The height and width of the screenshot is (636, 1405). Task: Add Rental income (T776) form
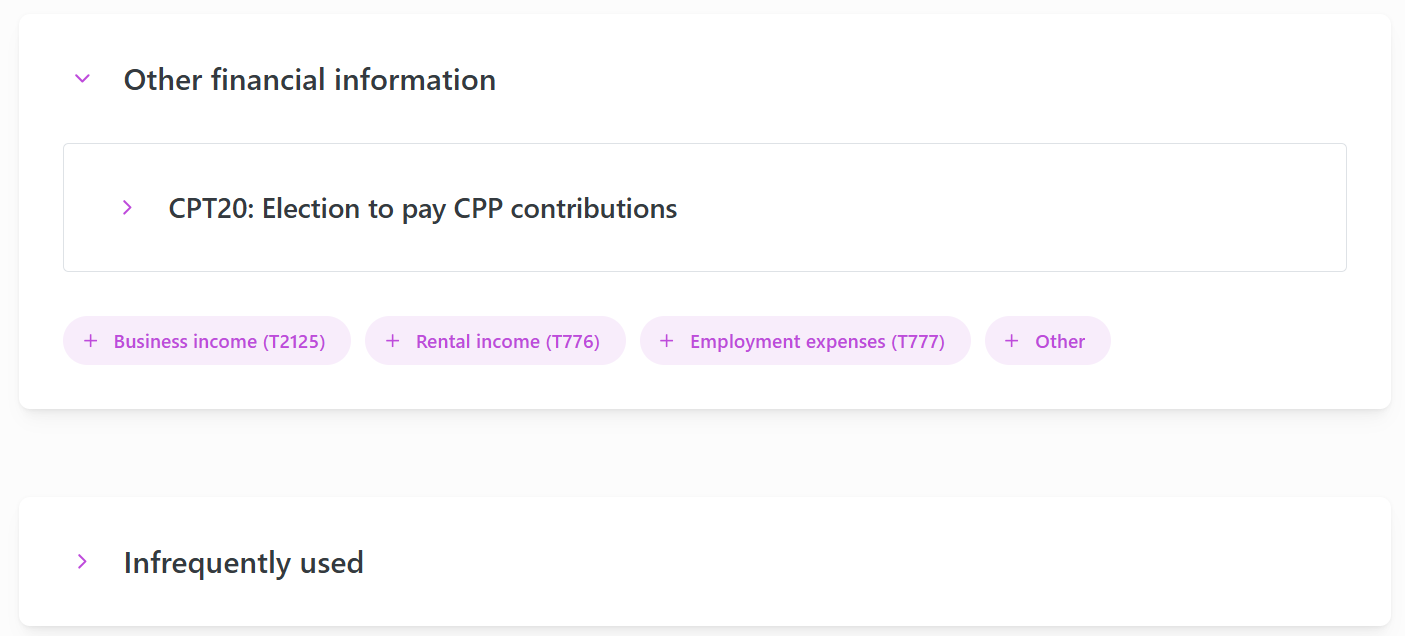[x=507, y=342]
